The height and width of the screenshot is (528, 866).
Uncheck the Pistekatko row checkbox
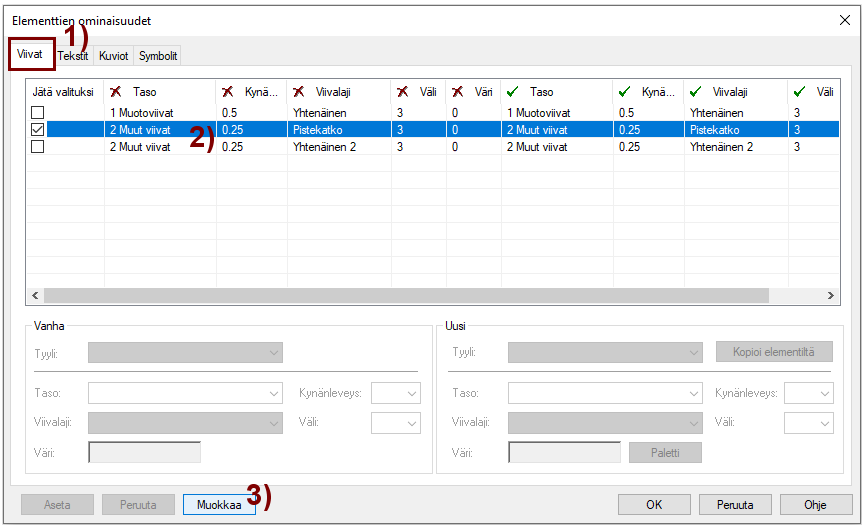pyautogui.click(x=38, y=130)
